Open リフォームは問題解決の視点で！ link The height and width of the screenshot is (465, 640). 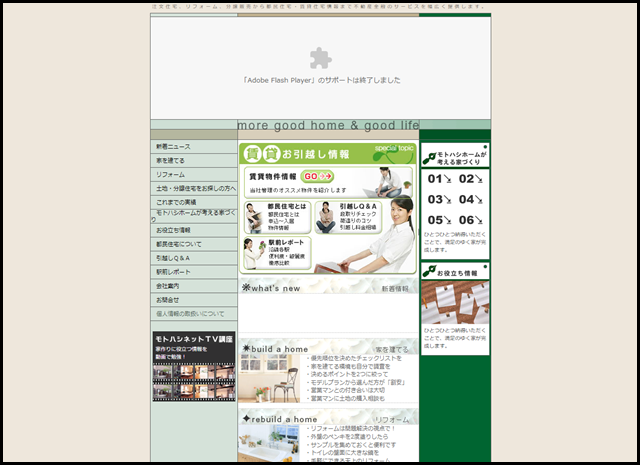pos(352,428)
